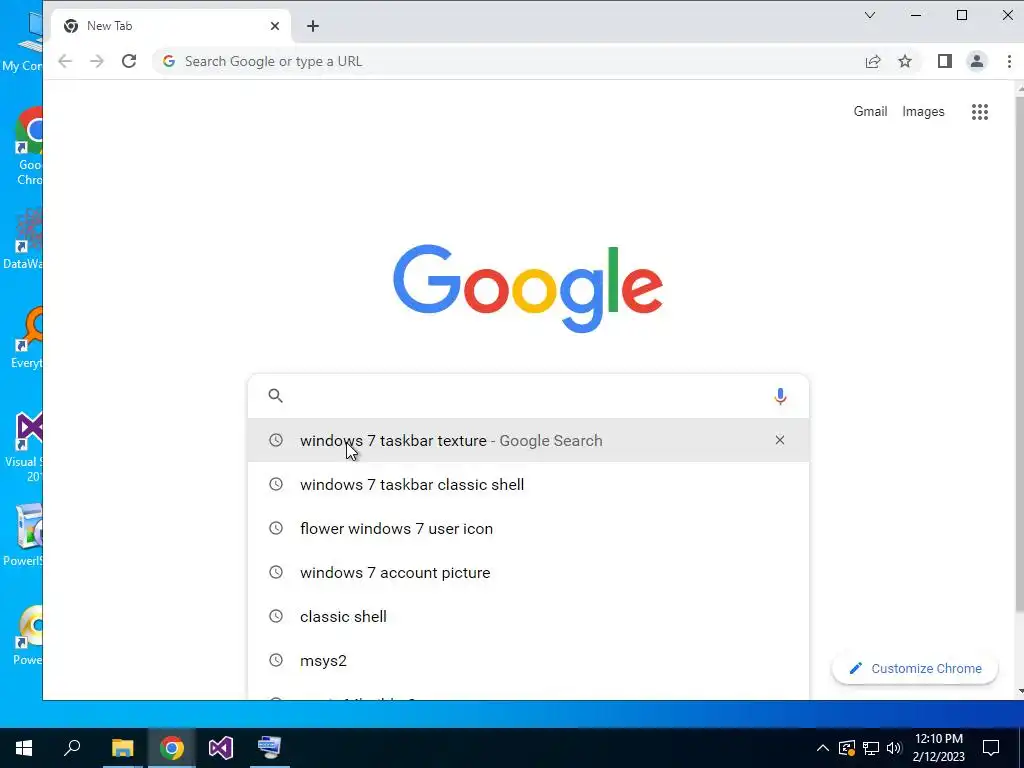Share this page icon in address bar

point(872,61)
